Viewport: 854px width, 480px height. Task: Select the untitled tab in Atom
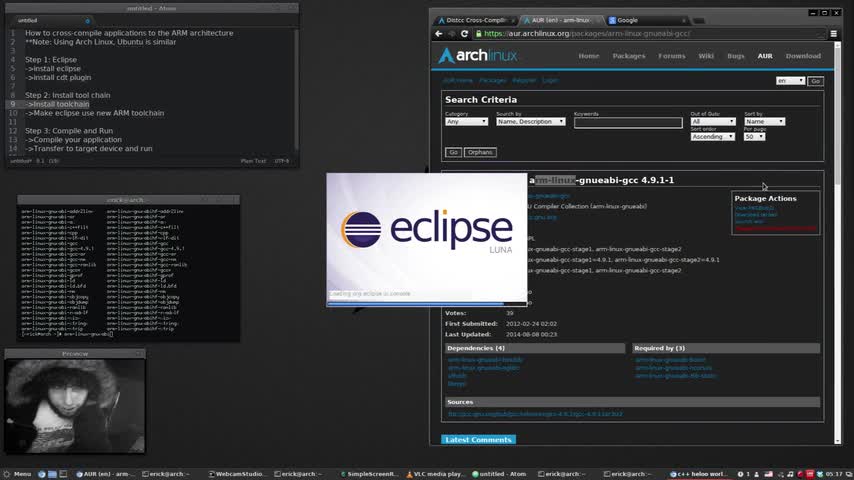point(49,21)
